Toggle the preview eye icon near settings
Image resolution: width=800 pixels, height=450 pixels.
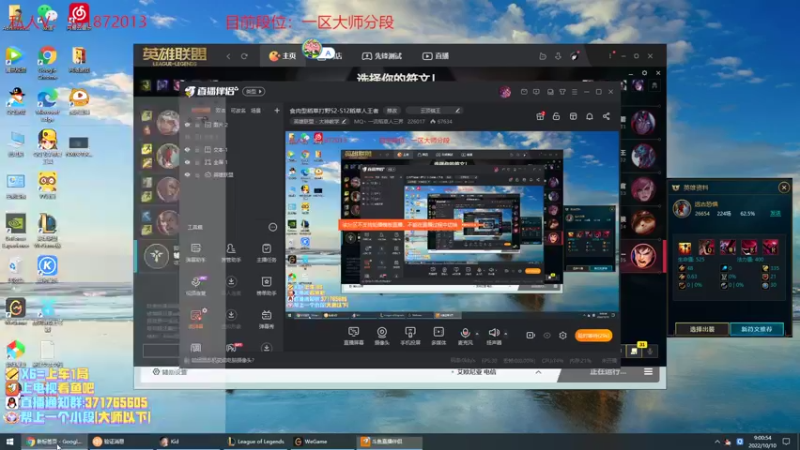coord(547,335)
